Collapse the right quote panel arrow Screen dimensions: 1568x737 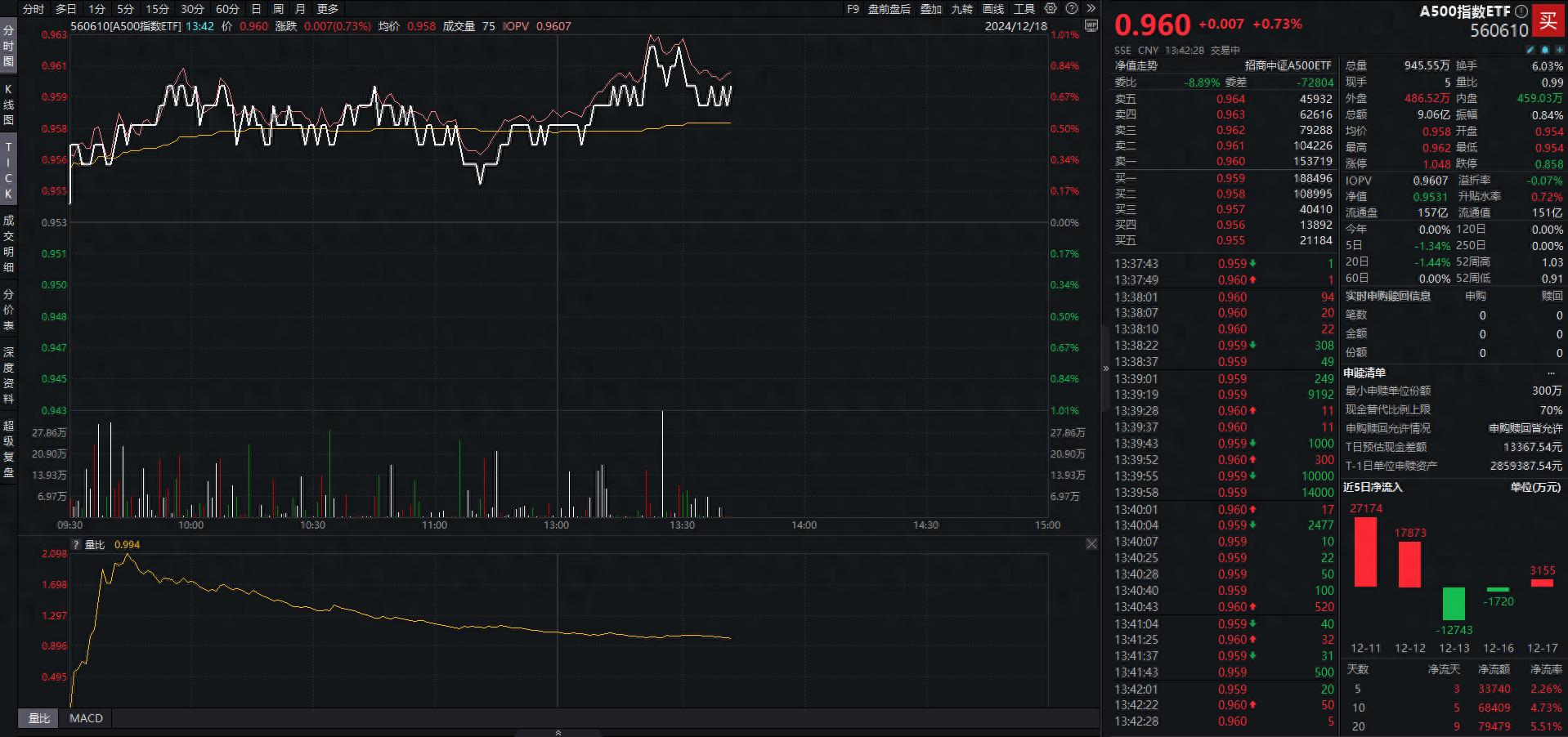click(x=1106, y=368)
